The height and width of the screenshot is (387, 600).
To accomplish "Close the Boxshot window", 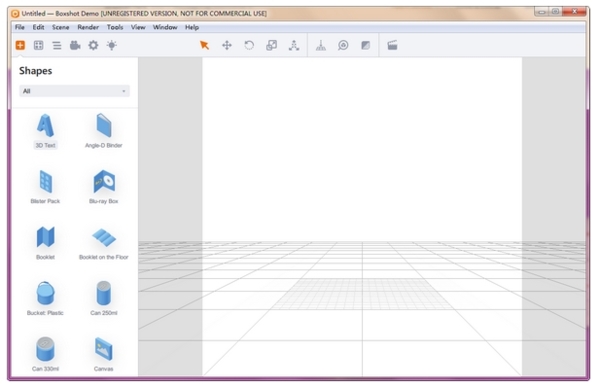I will [x=574, y=12].
